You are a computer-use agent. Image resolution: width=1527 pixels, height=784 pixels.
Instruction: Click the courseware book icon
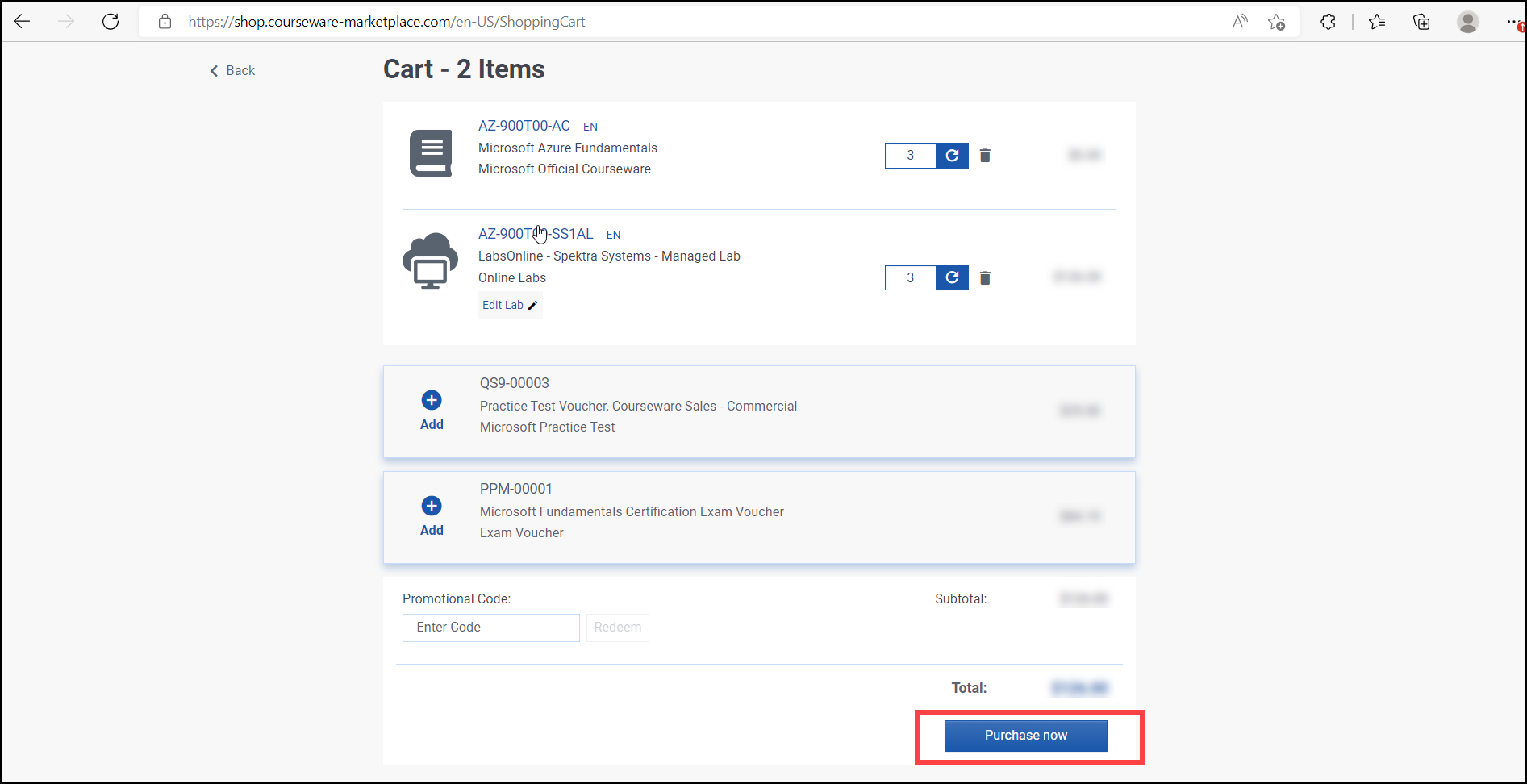click(x=431, y=152)
